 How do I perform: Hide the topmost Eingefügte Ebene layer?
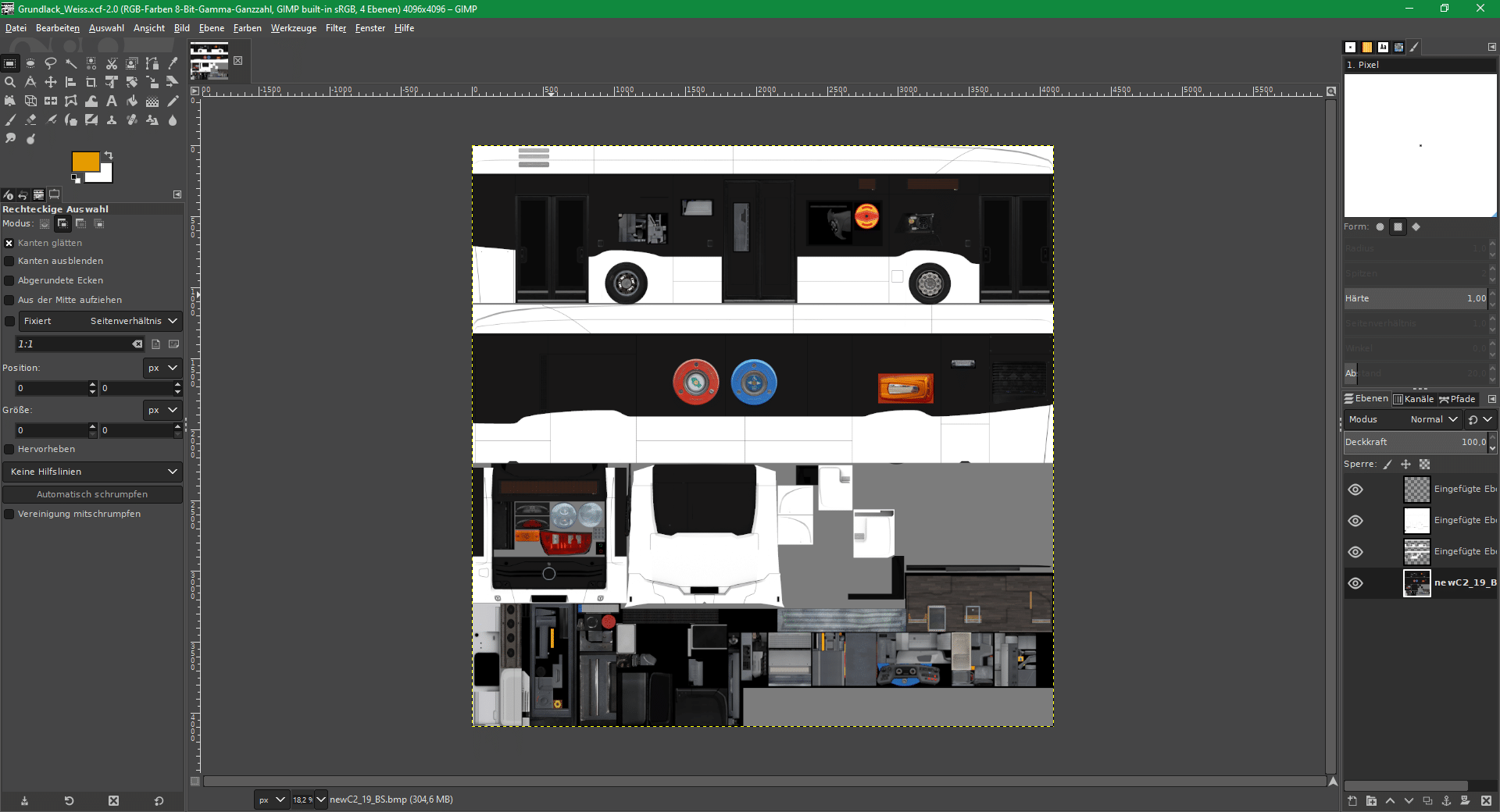[1355, 490]
